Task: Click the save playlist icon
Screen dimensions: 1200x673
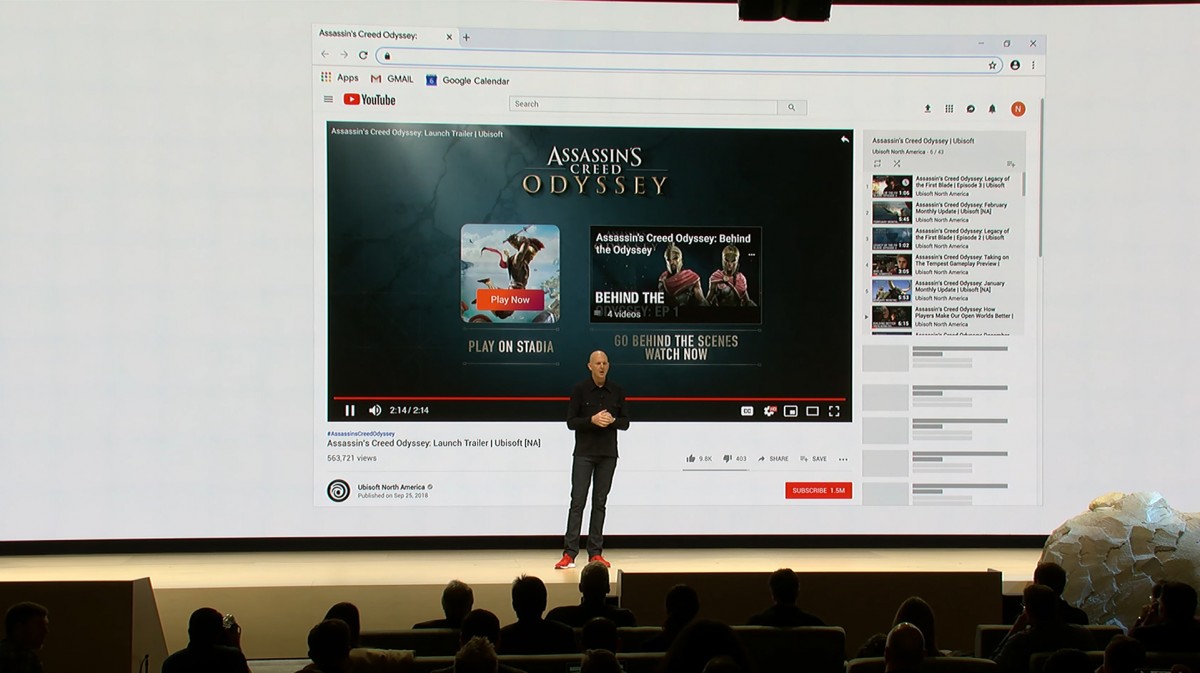Action: tap(1011, 164)
